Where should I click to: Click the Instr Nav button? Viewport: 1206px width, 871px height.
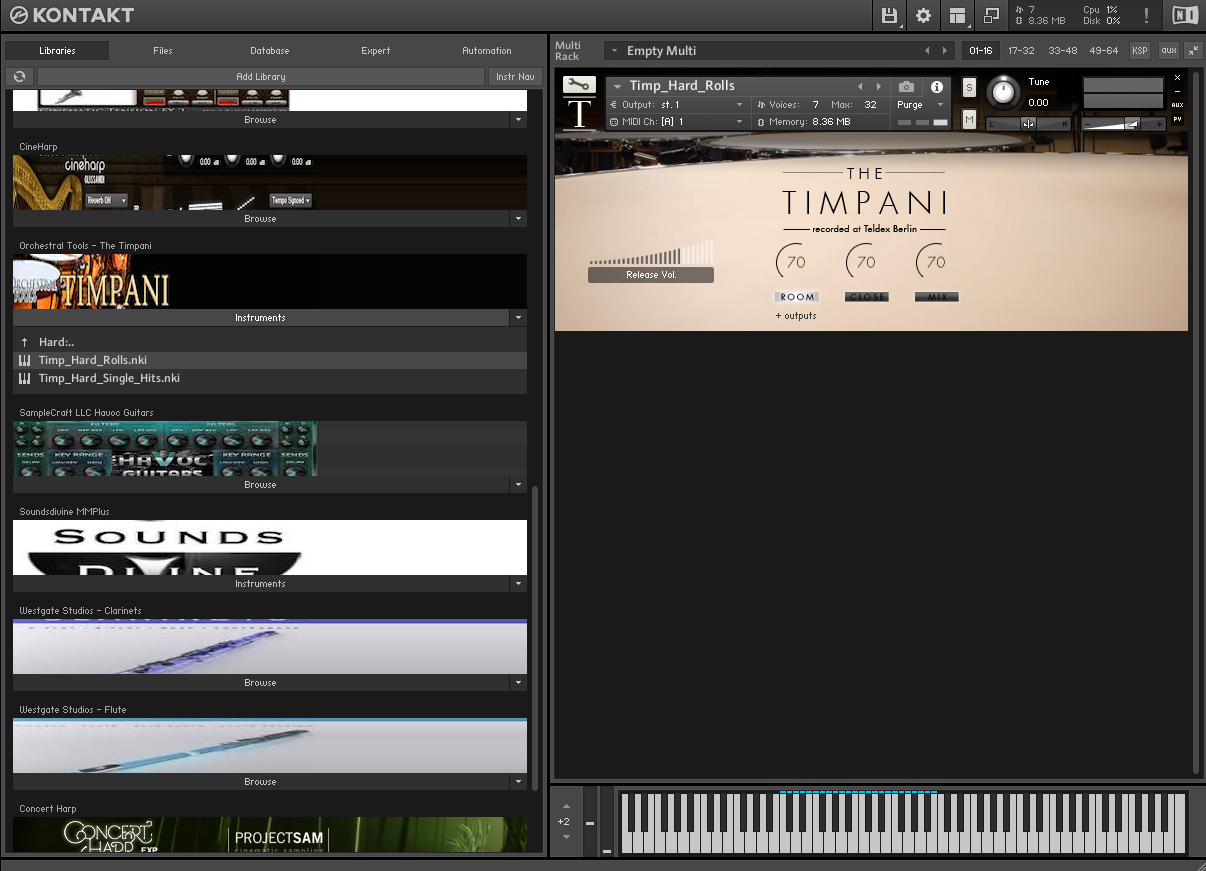(x=514, y=76)
